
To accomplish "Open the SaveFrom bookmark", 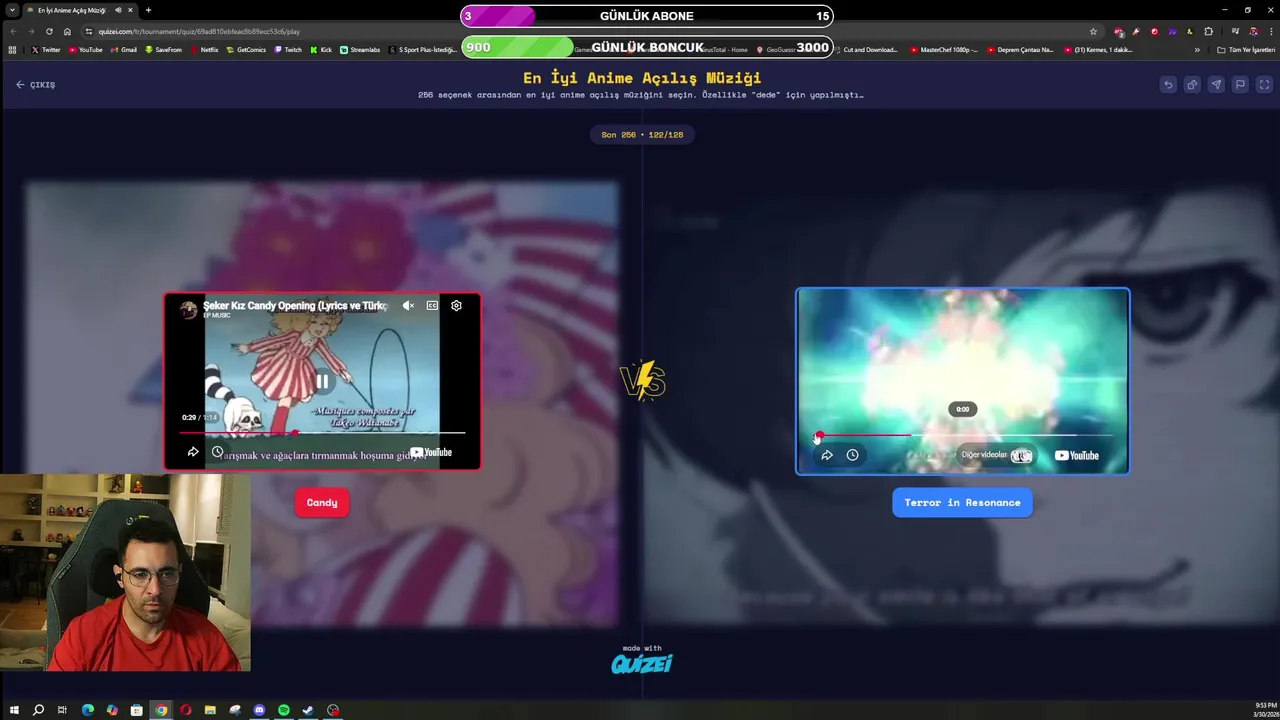I will [164, 49].
